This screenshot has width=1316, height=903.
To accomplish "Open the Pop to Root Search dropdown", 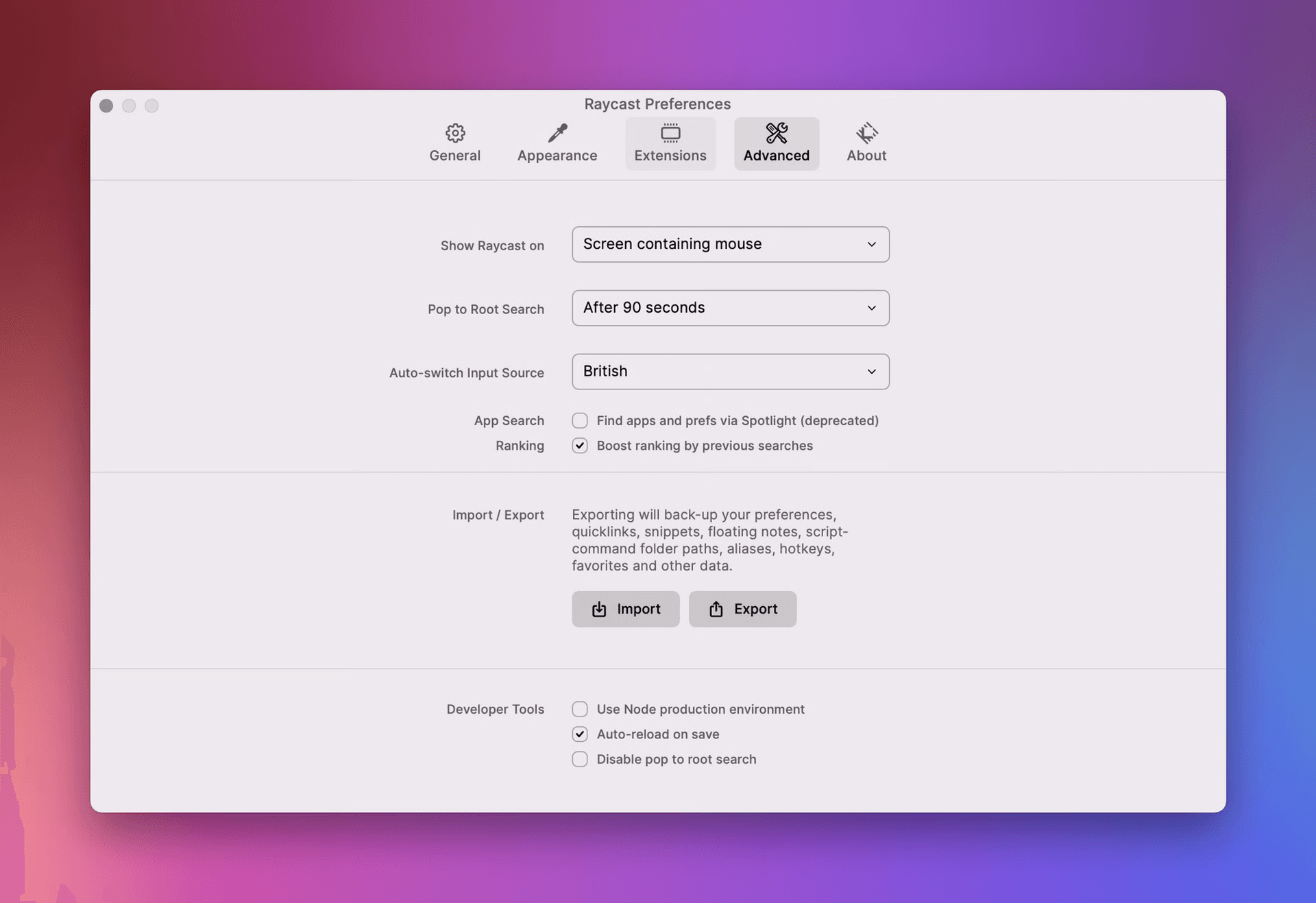I will 730,308.
